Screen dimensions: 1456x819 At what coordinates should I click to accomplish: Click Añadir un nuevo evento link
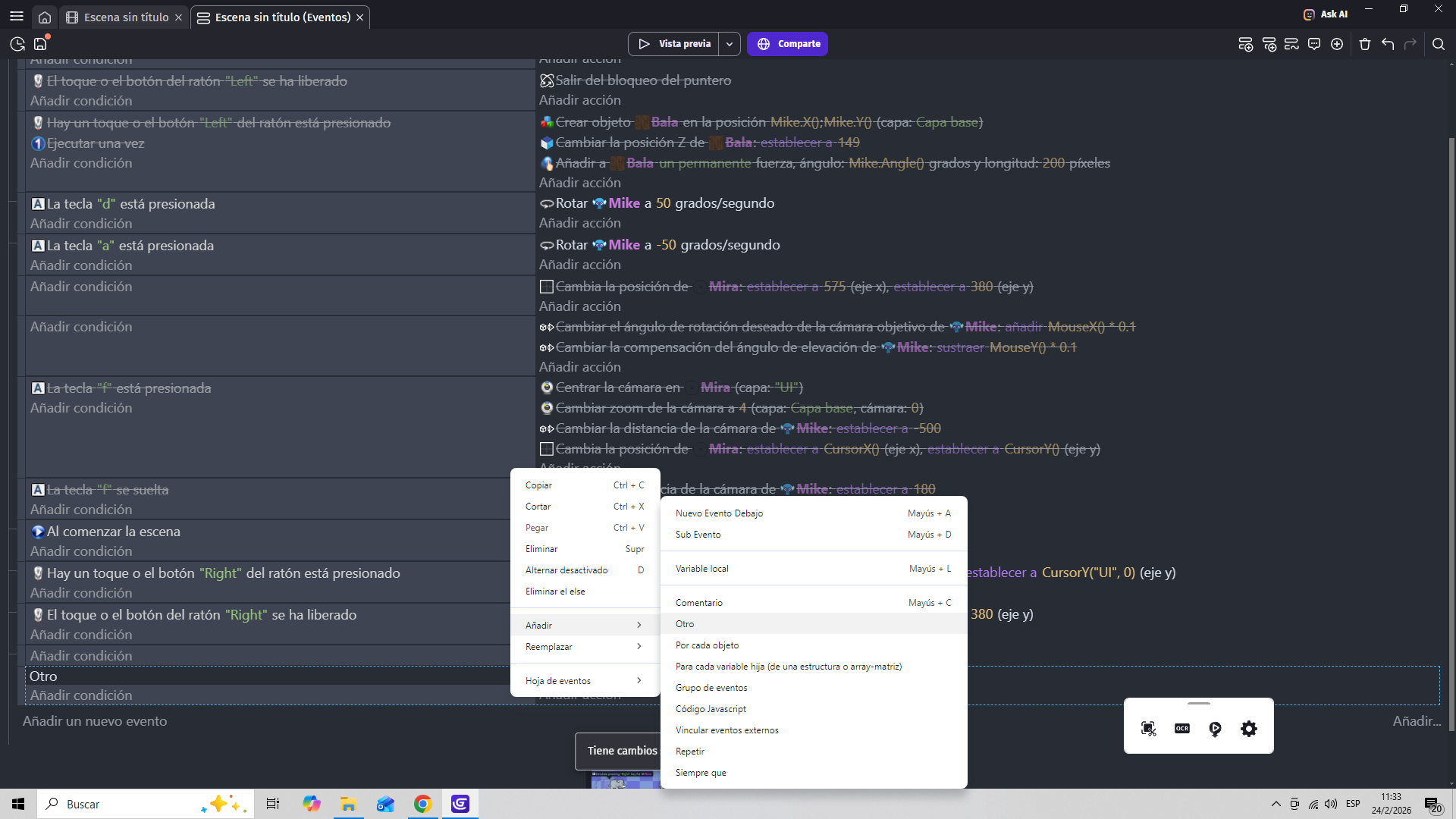click(x=95, y=721)
